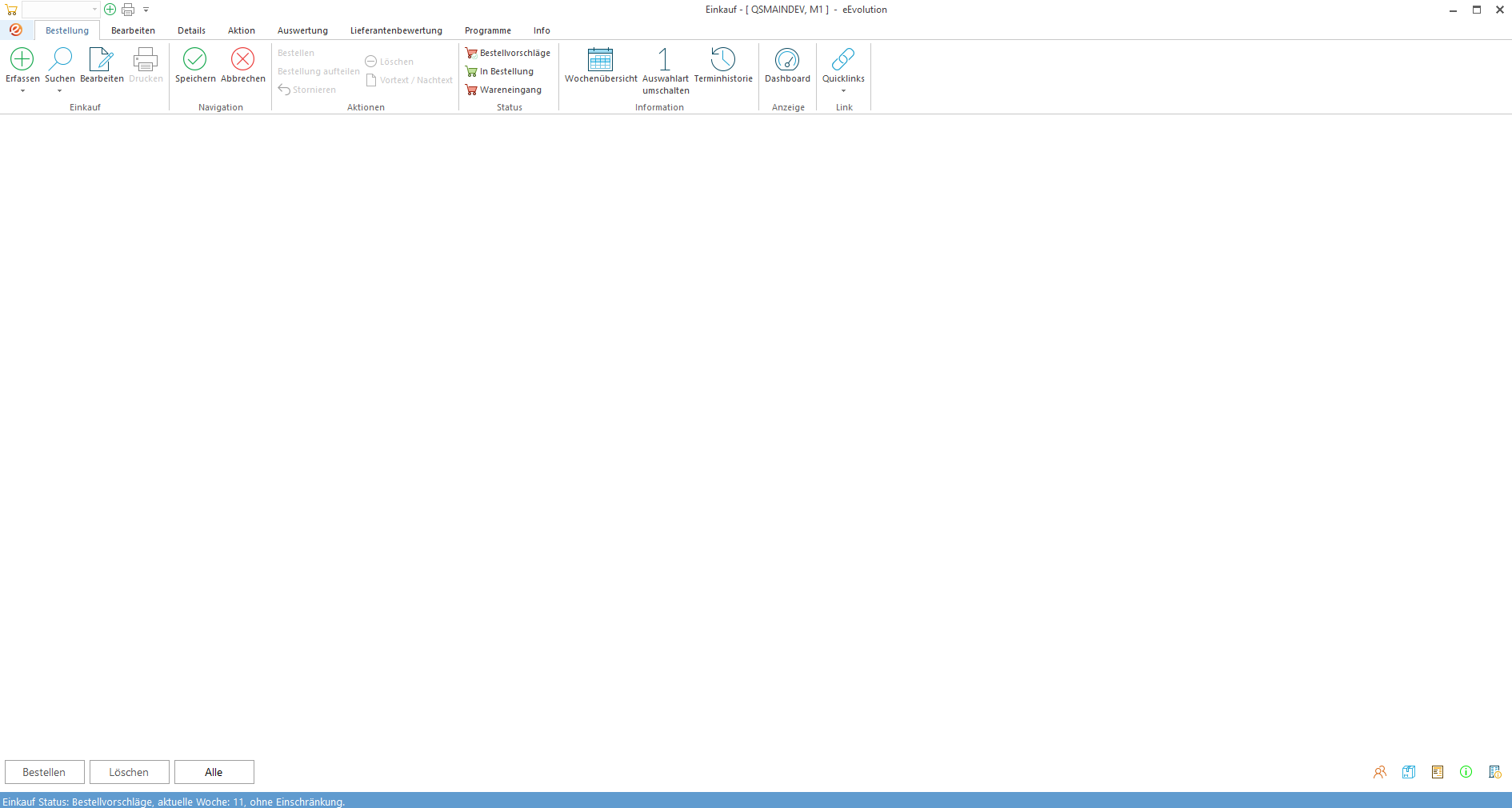Click the Drucken printer icon in ribbon
The image size is (1512, 808).
[146, 59]
